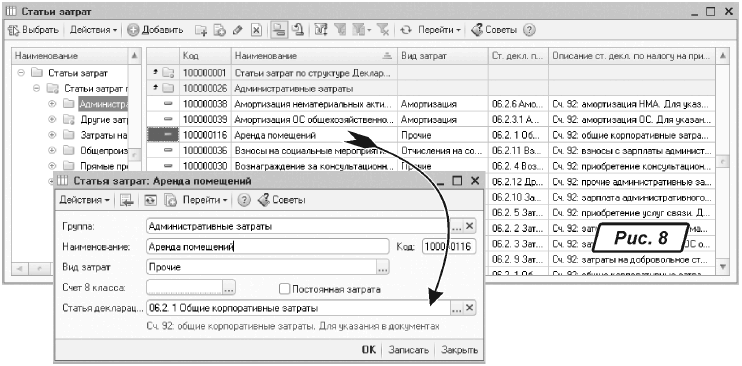Click the filter by current value icon
The width and height of the screenshot is (742, 366).
coord(339,30)
